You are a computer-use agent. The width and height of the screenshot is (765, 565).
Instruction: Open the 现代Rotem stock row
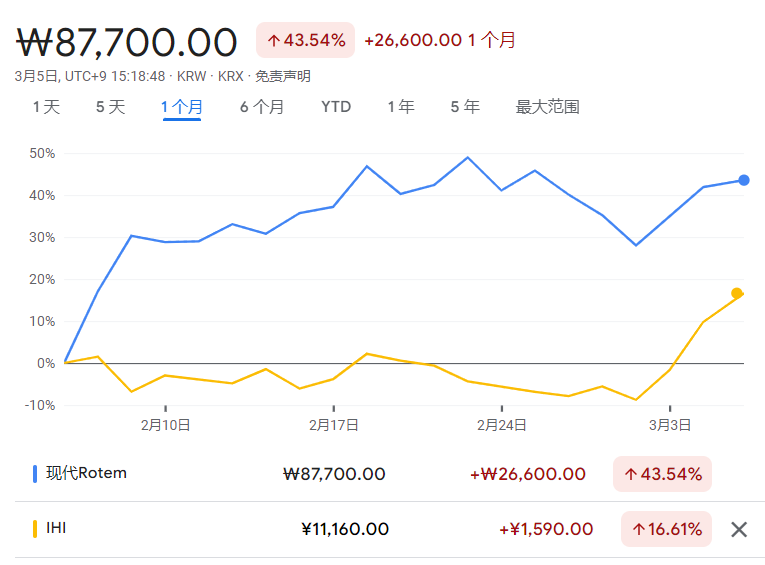pos(87,474)
